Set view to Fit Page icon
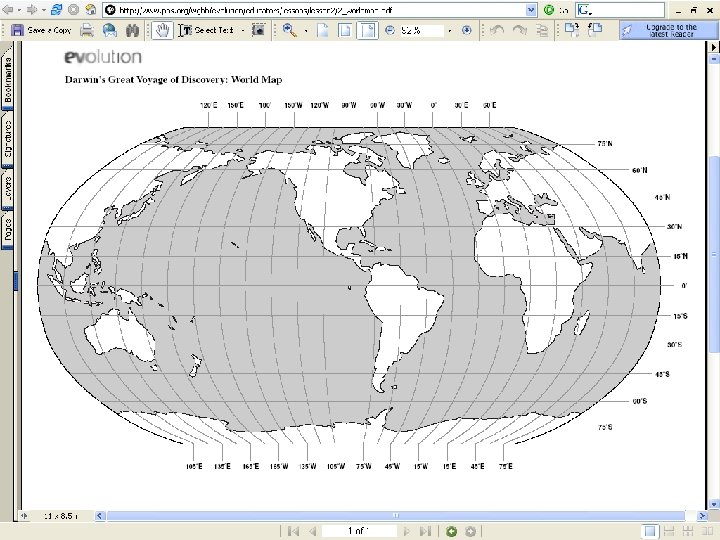The width and height of the screenshot is (720, 540). coord(345,30)
